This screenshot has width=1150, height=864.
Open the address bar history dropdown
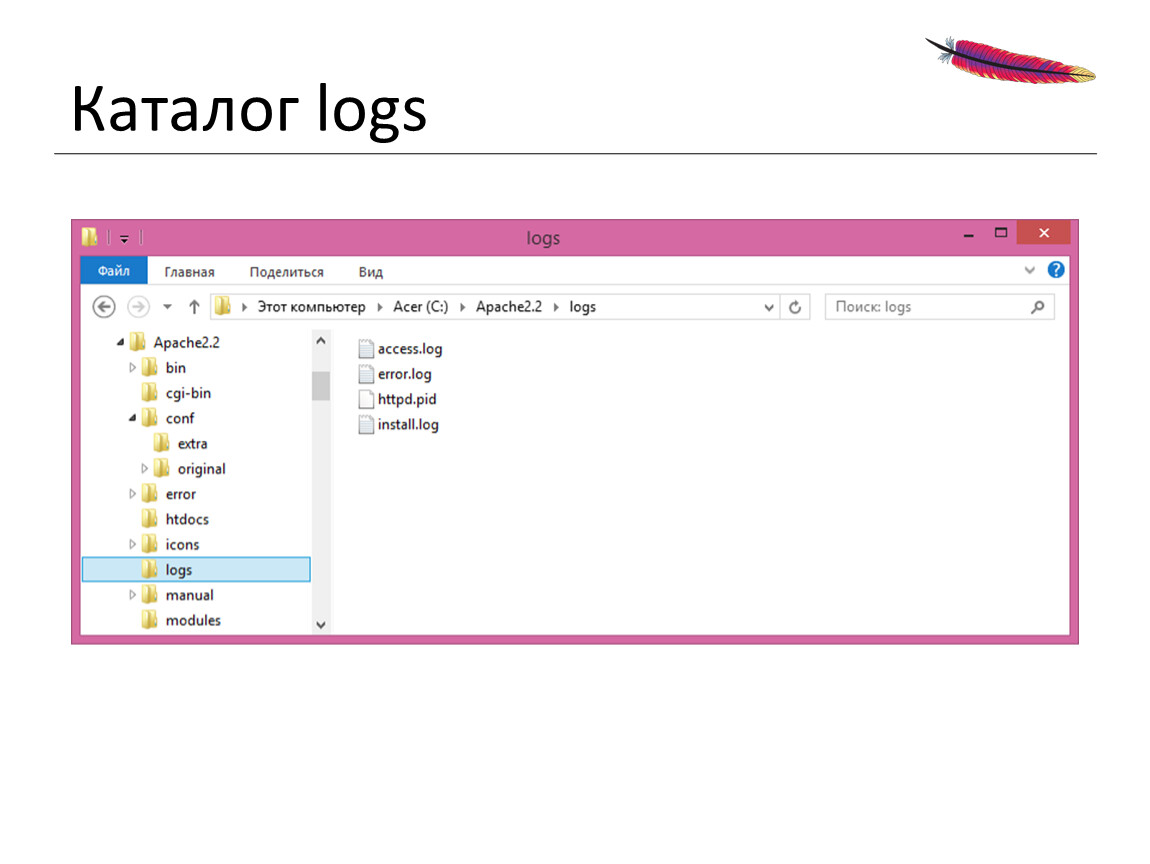[769, 307]
